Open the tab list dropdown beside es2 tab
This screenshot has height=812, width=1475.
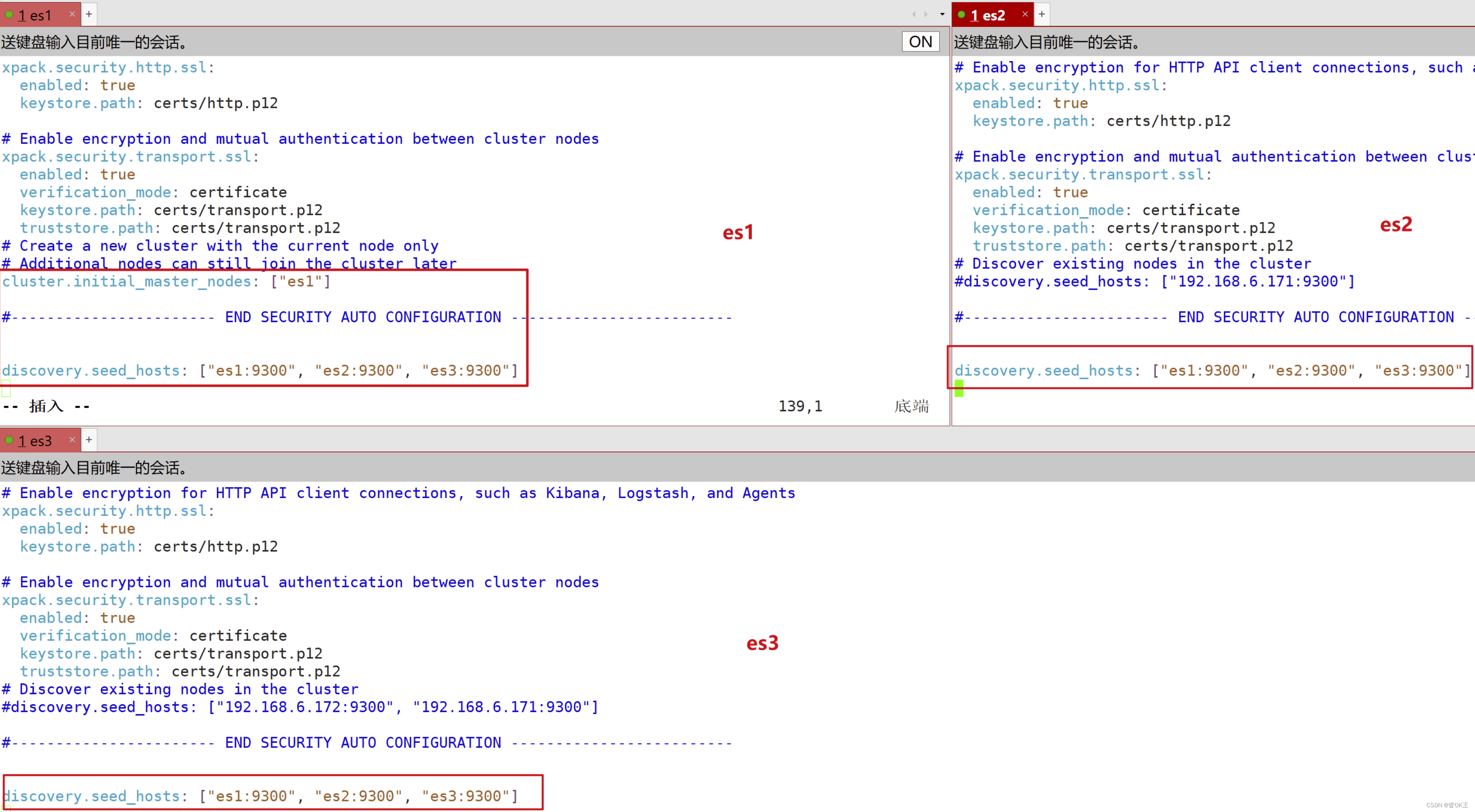coord(941,14)
